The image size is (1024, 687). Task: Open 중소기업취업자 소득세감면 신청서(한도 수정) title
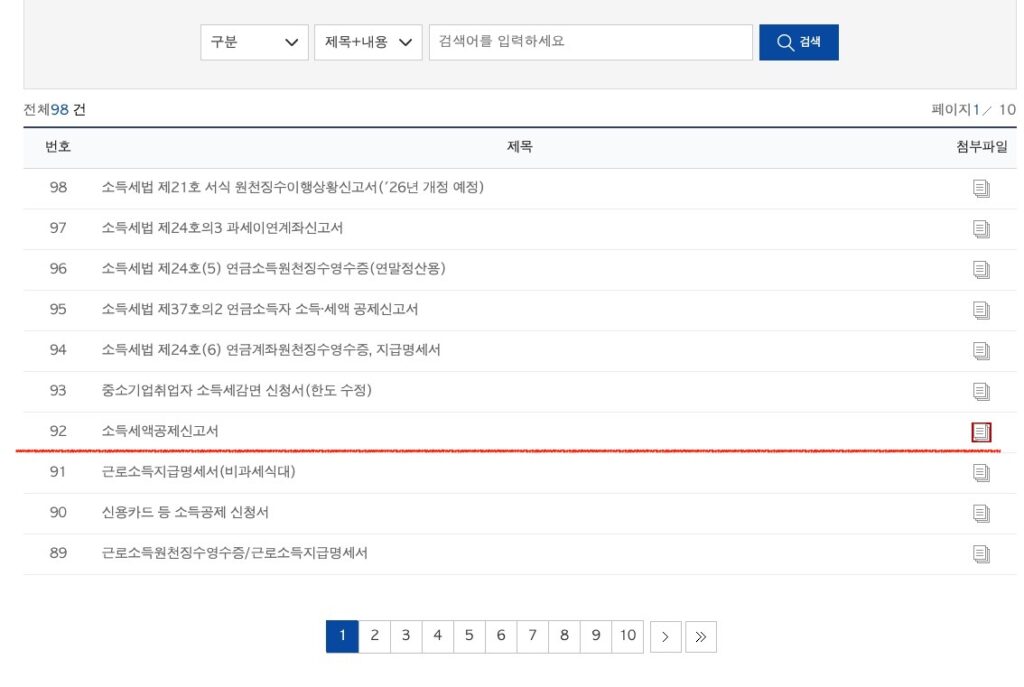coord(236,391)
